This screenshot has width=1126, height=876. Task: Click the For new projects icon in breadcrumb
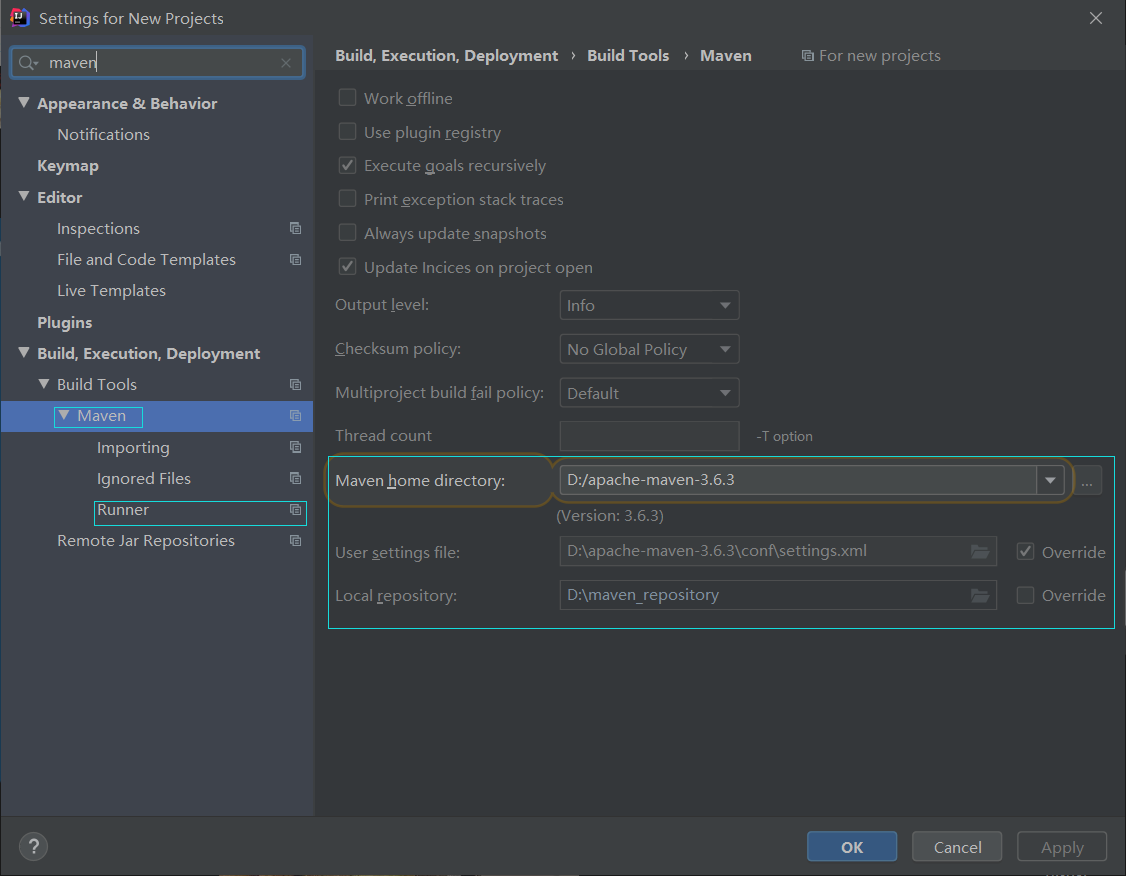pos(808,56)
